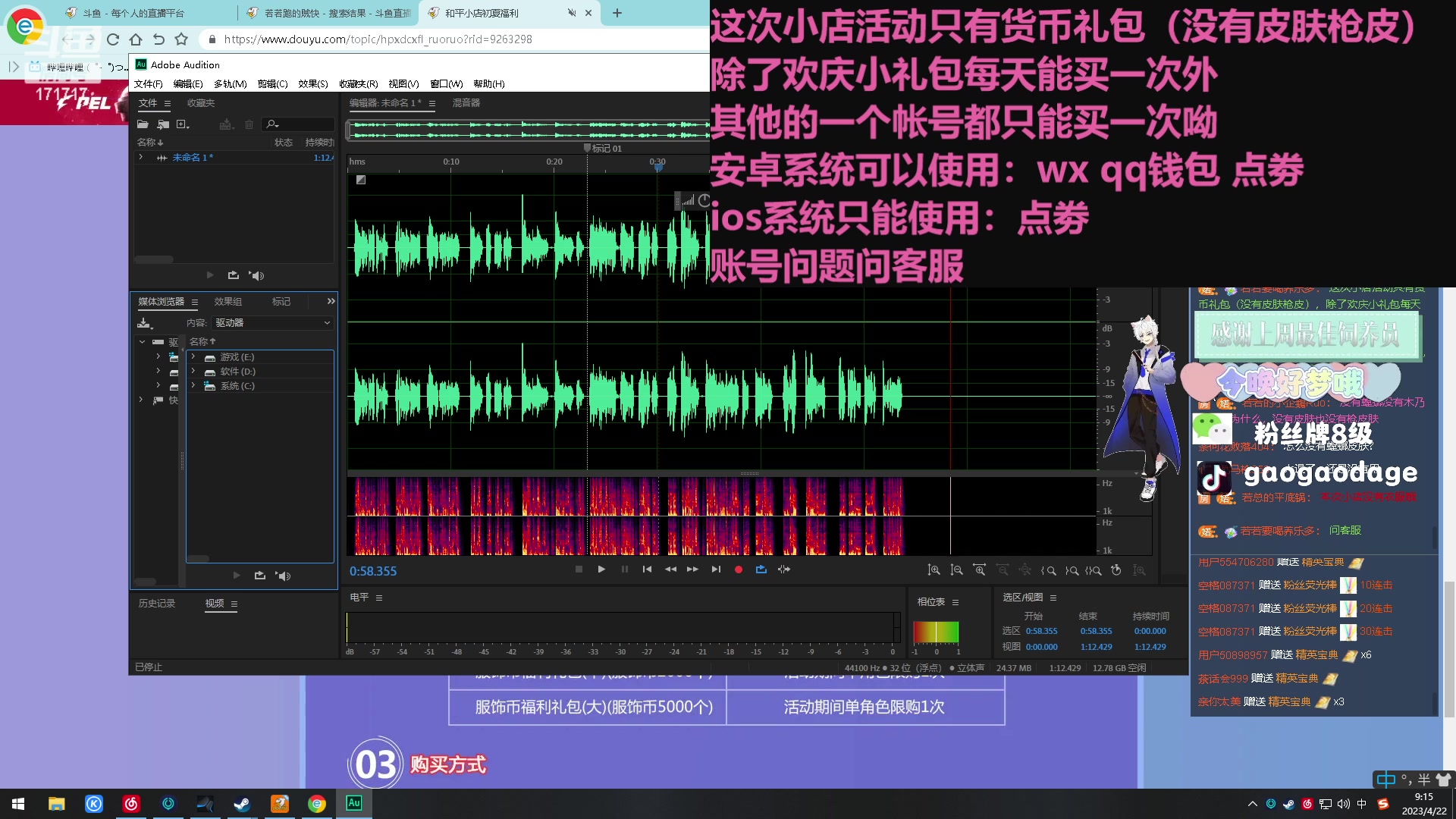The image size is (1456, 819).
Task: Select the Open File icon in Files panel
Action: [143, 125]
